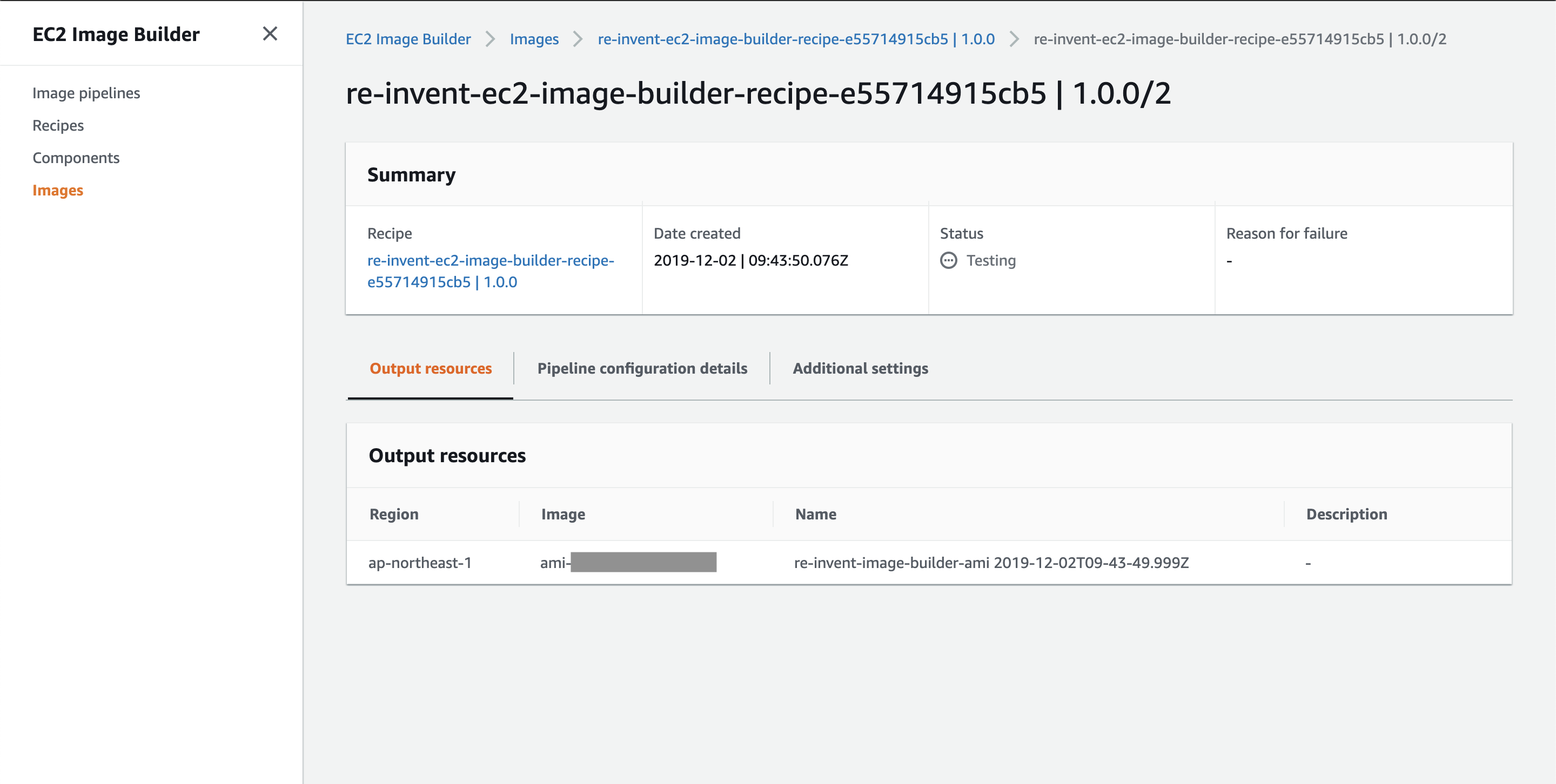Select the Output resources tab
Viewport: 1556px width, 784px height.
431,368
